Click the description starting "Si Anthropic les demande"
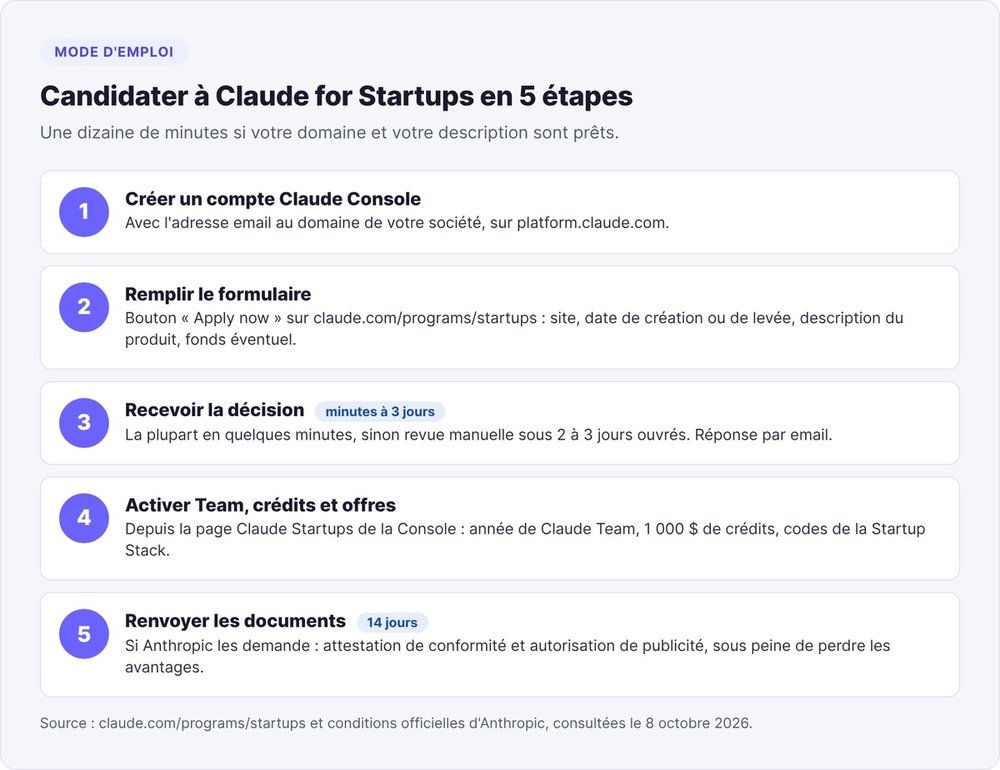 507,656
